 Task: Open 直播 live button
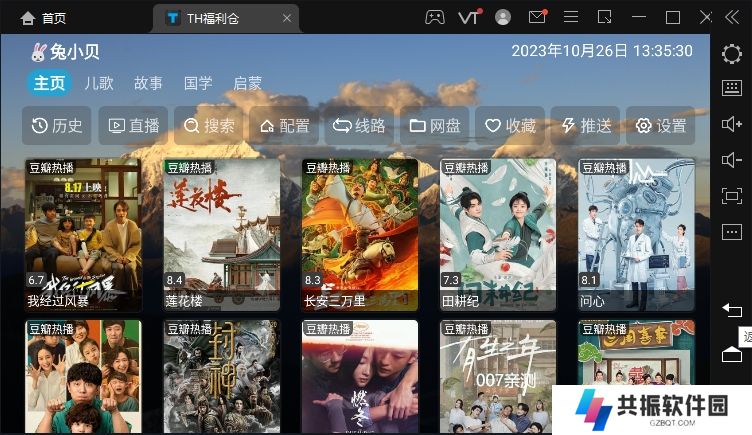point(133,126)
